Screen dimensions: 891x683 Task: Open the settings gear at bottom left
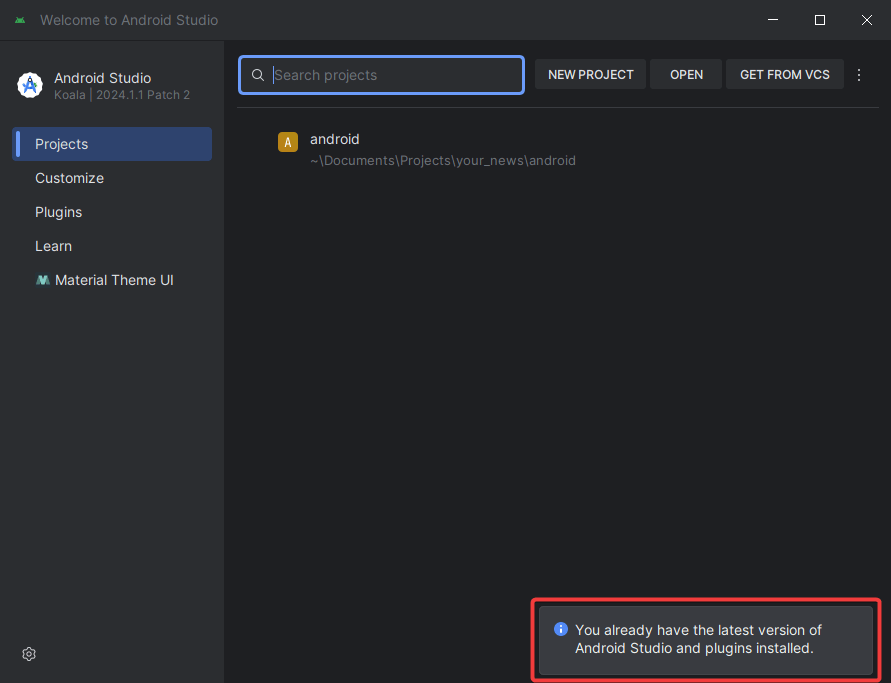click(28, 653)
